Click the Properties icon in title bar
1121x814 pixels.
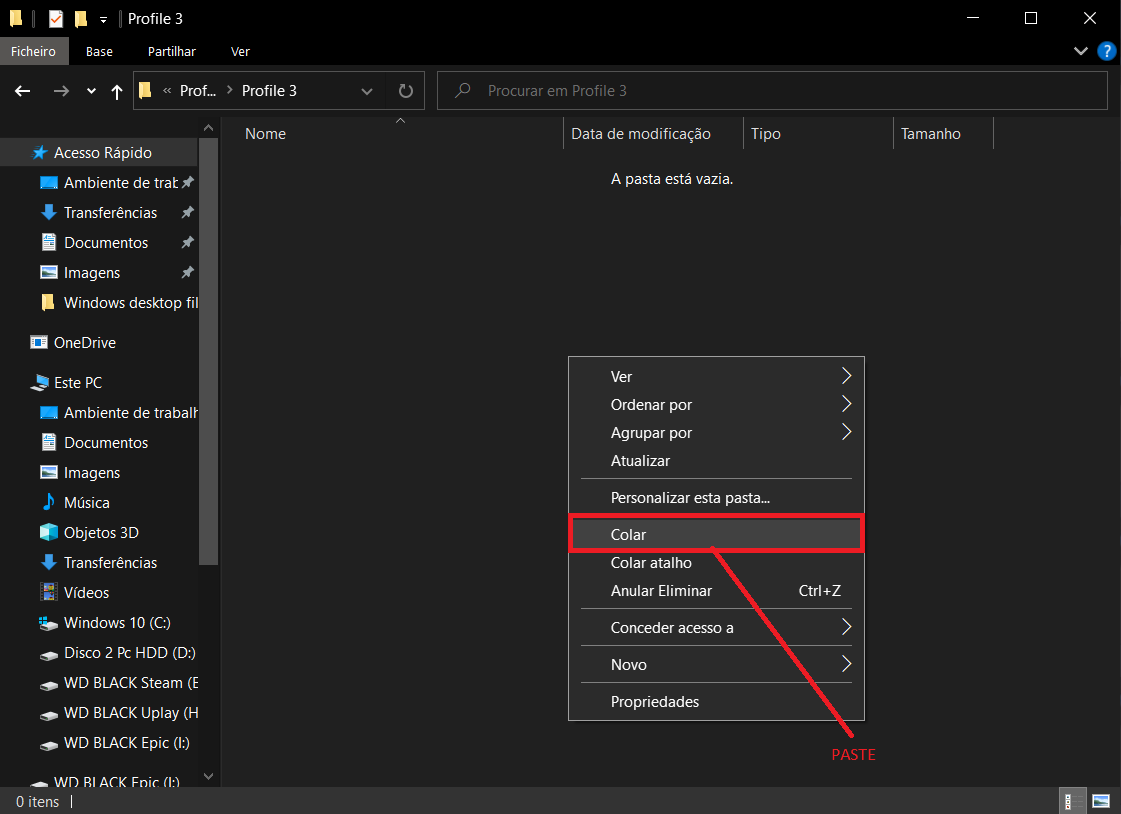pos(56,19)
